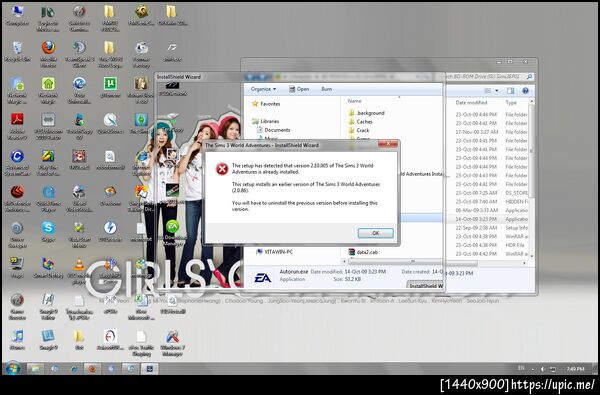This screenshot has width=600, height=395.
Task: Select the Crack folder in the file list
Action: 359,130
